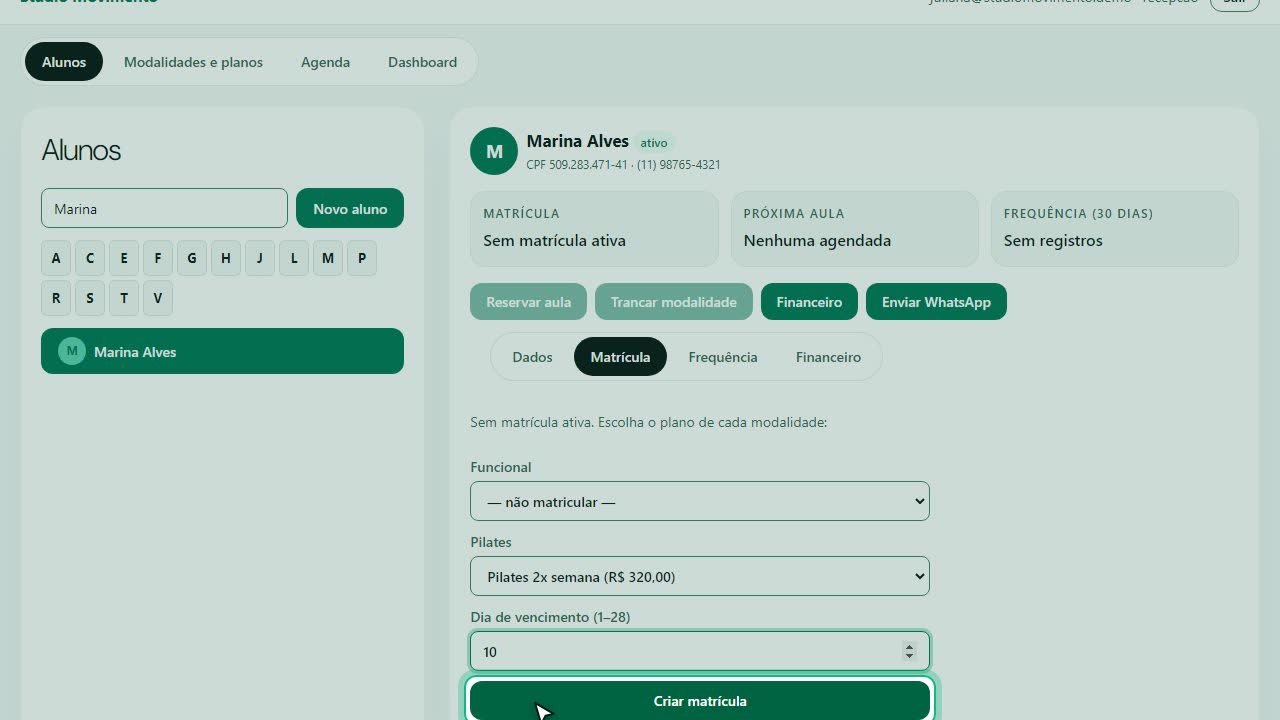
Task: Click the Dia de vencimento input
Action: pos(700,651)
